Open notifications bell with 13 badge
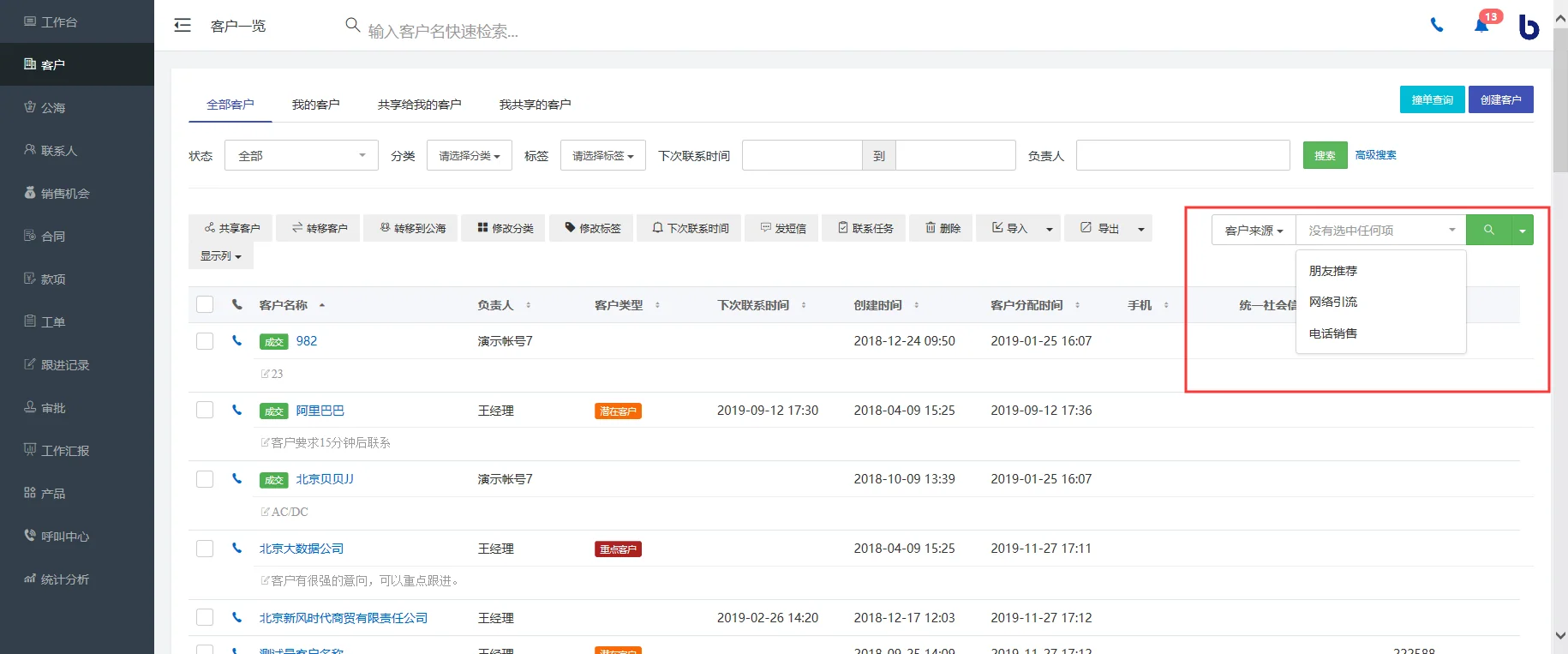 pos(1481,25)
